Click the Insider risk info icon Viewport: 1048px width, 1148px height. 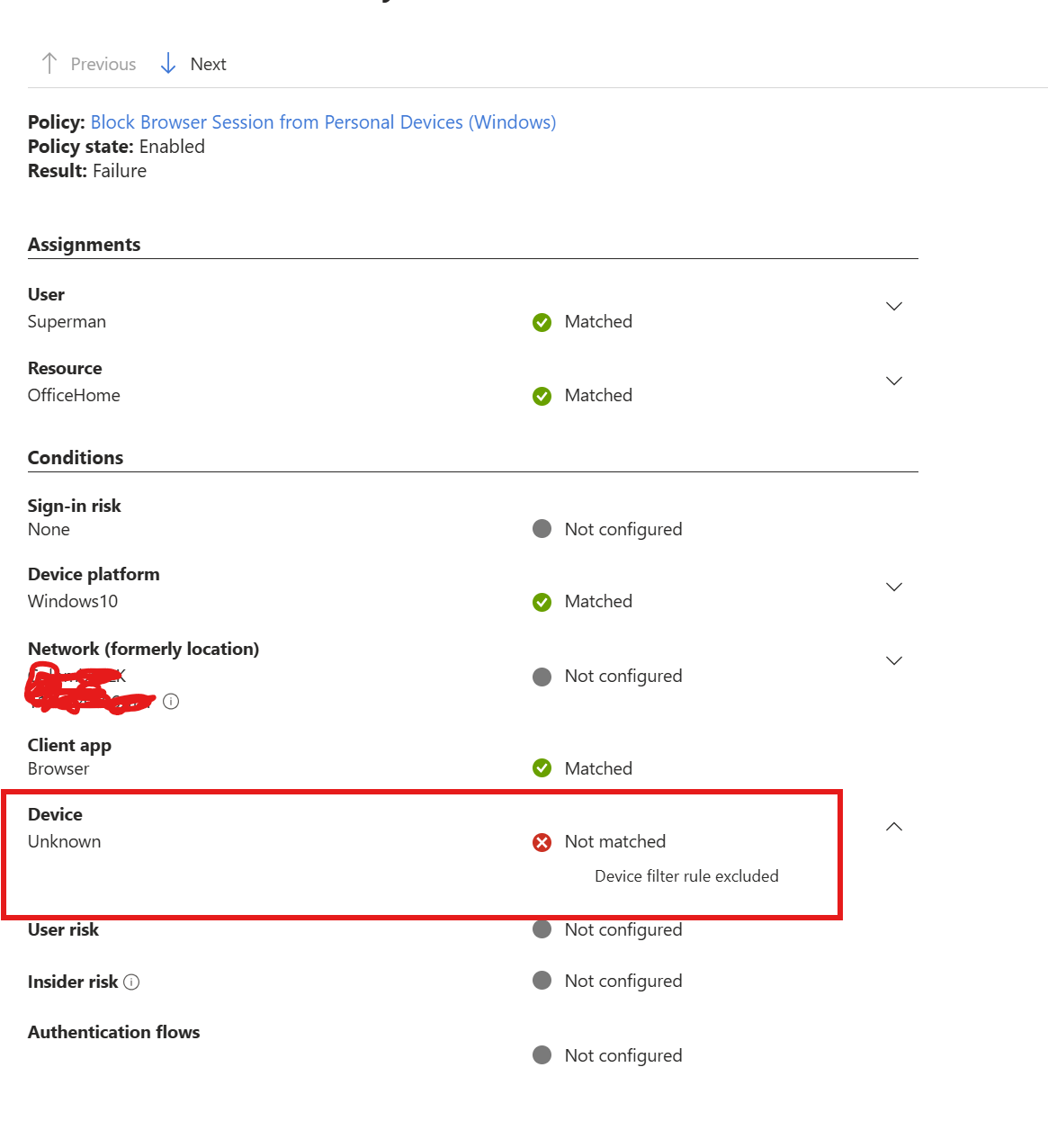[x=131, y=982]
